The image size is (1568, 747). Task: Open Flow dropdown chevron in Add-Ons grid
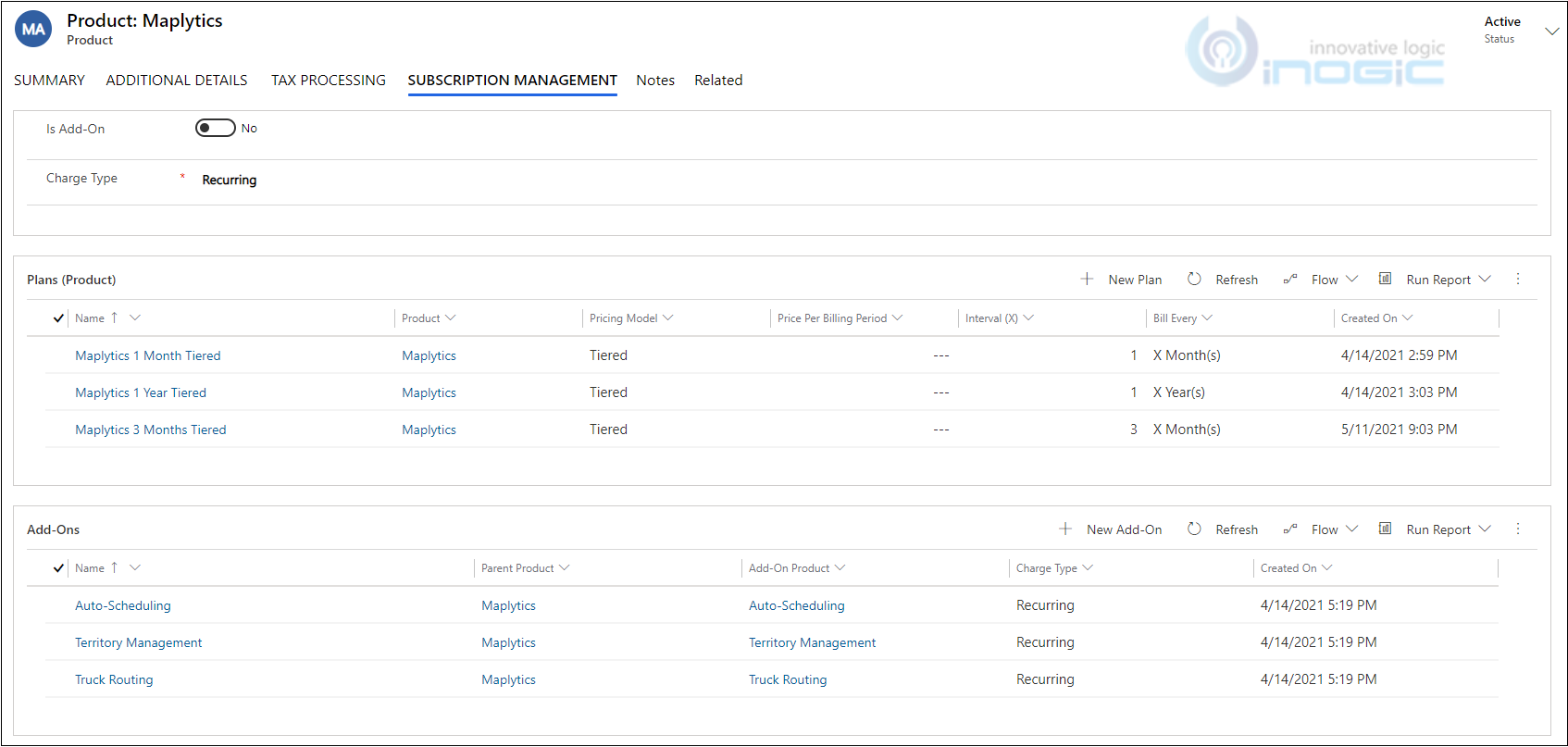pos(1351,529)
